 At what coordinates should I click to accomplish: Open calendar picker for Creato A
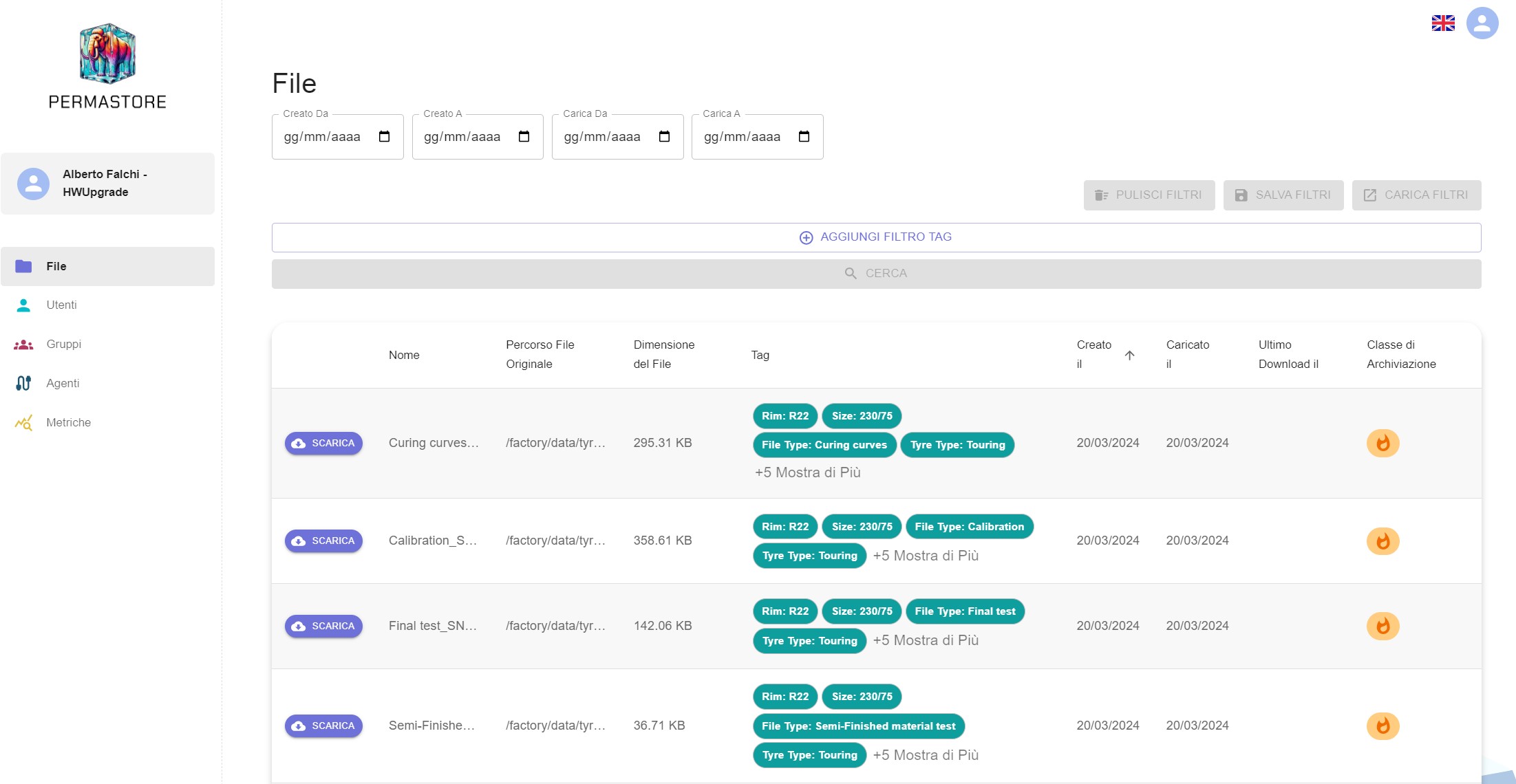(x=524, y=136)
